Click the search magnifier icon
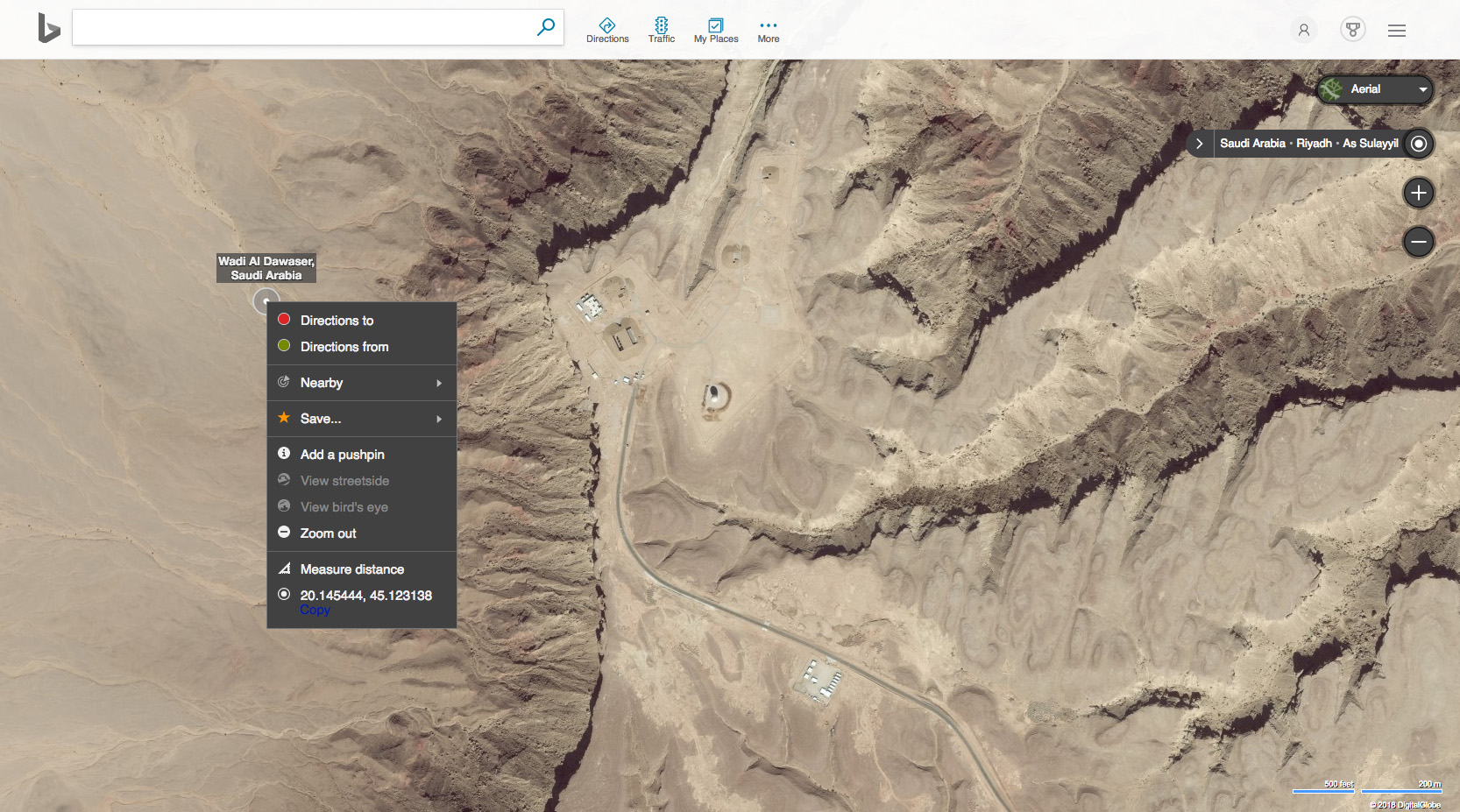The height and width of the screenshot is (812, 1460). coord(545,27)
